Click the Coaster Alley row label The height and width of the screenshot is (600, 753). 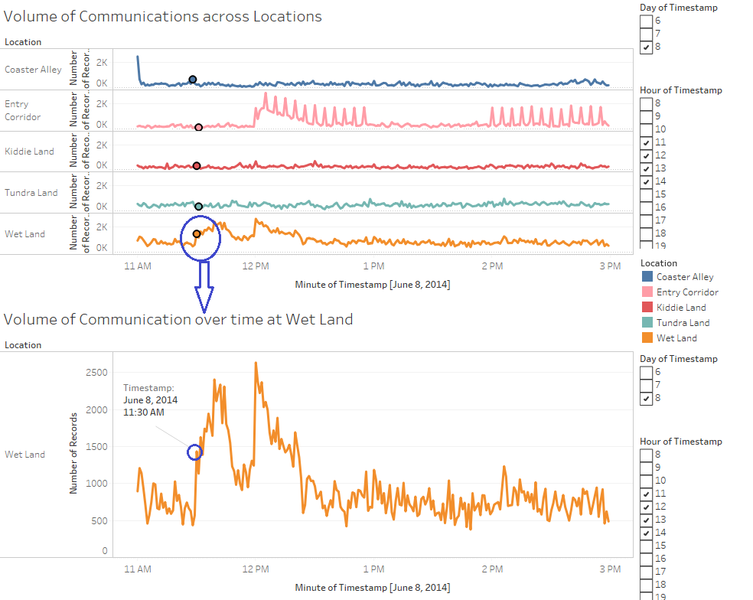pyautogui.click(x=33, y=70)
